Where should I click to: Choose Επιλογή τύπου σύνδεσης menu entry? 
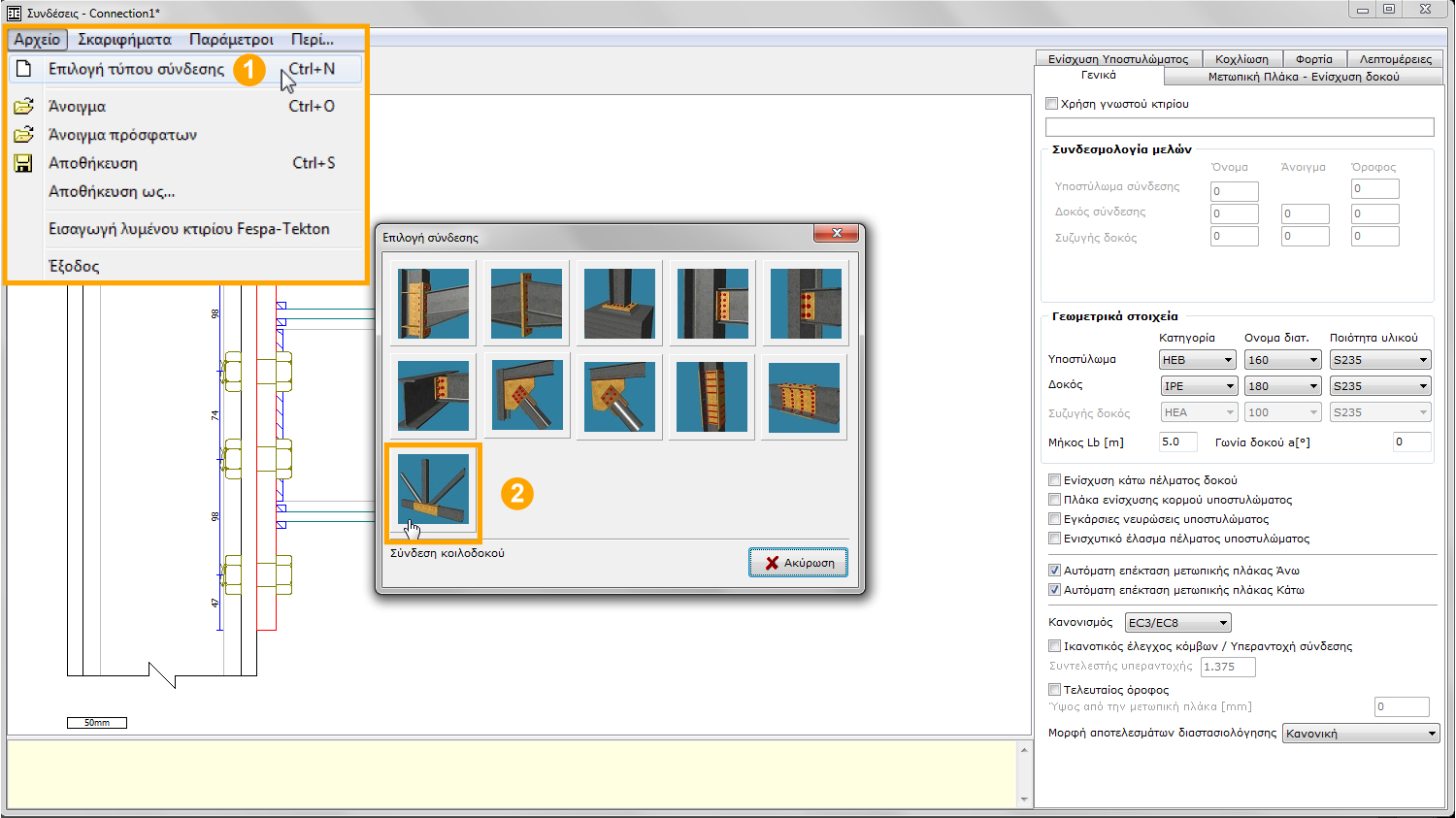point(136,69)
